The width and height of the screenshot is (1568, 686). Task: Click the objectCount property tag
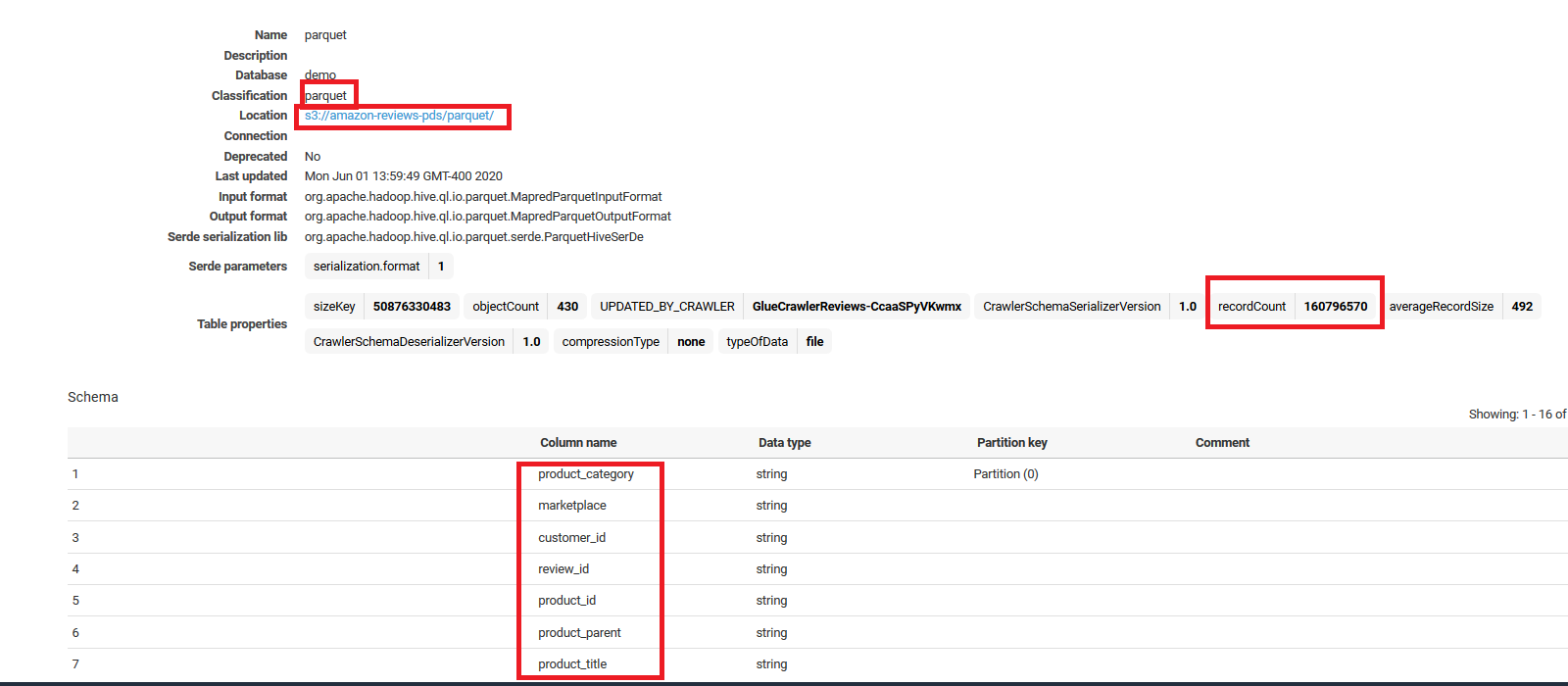[x=506, y=307]
